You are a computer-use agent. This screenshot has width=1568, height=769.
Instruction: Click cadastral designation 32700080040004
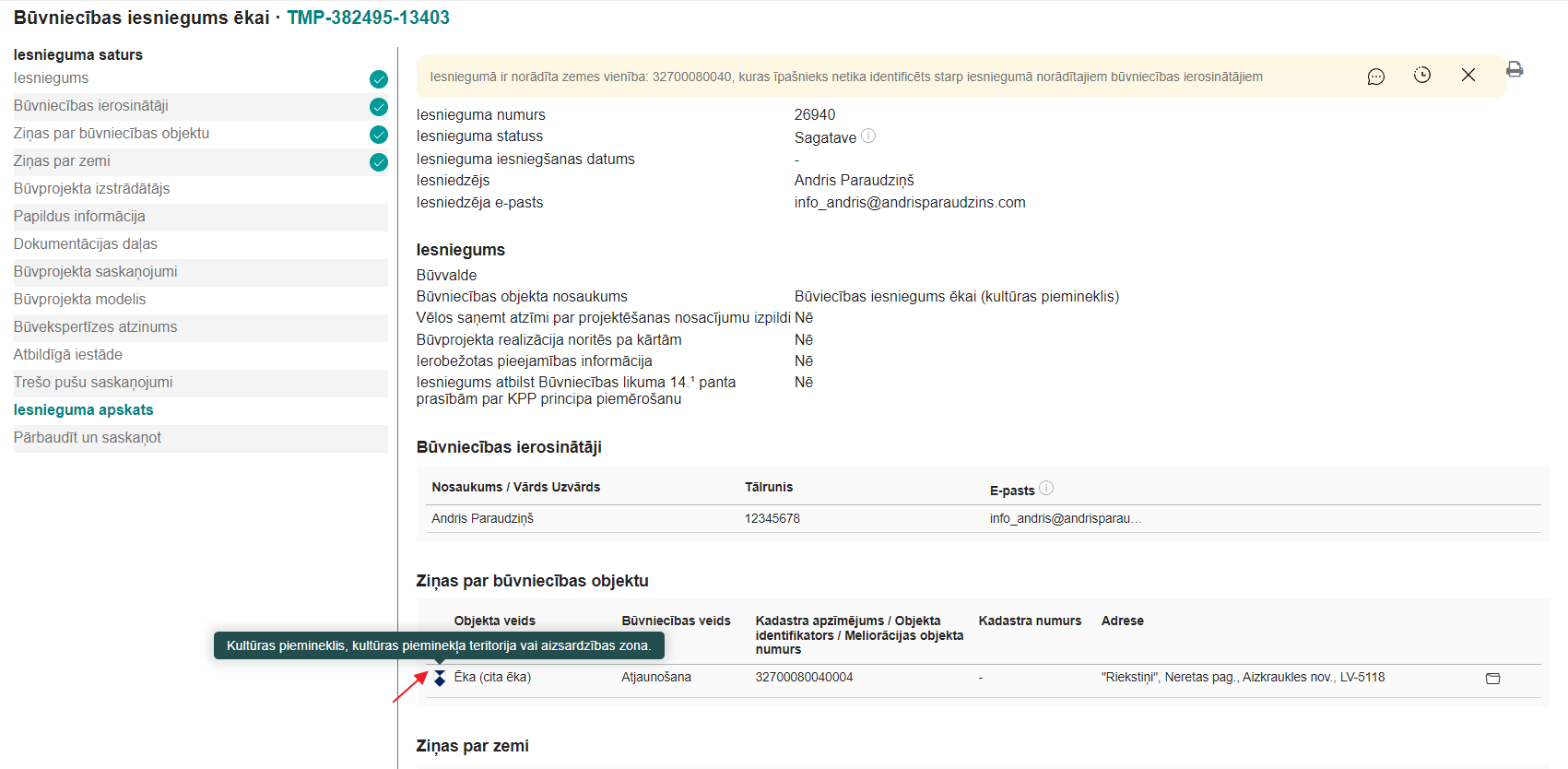(x=804, y=677)
